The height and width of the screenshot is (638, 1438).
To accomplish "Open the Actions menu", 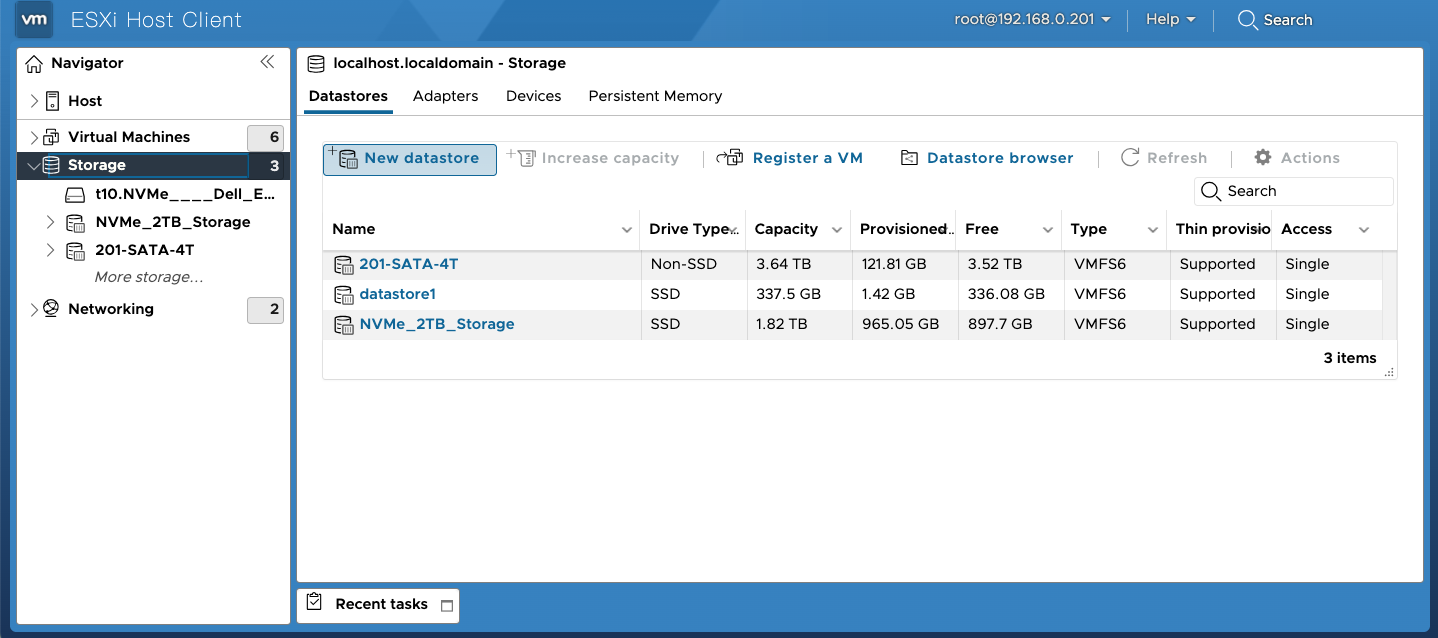I will pyautogui.click(x=1297, y=158).
